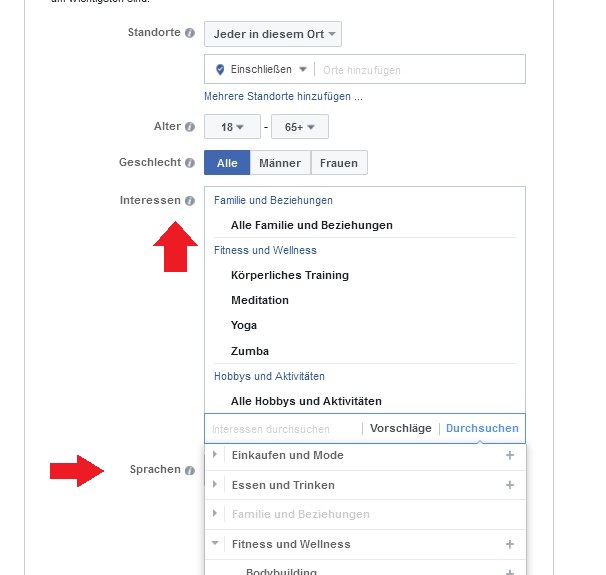Open the maximum age 65+ dropdown
Screen dimensions: 606x575
click(299, 127)
